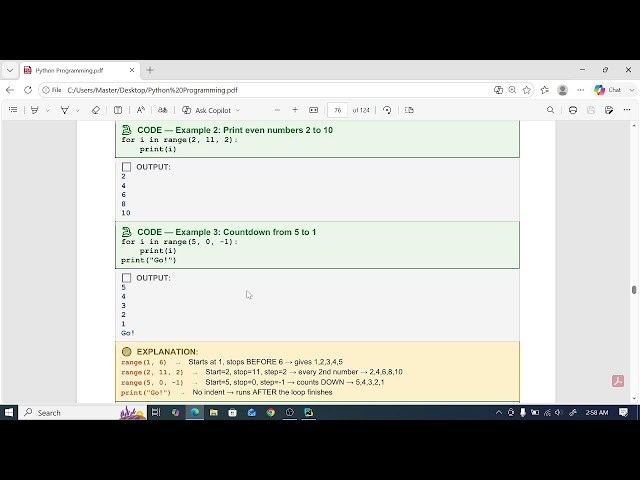Click the scrollbar down arrow
Image resolution: width=640 pixels, height=480 pixels.
click(634, 398)
